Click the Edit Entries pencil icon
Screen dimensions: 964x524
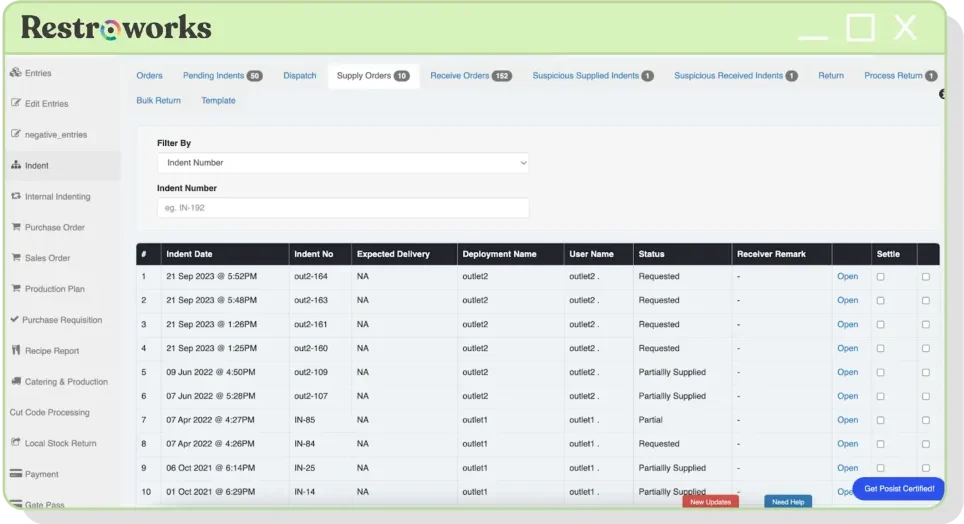[16, 103]
